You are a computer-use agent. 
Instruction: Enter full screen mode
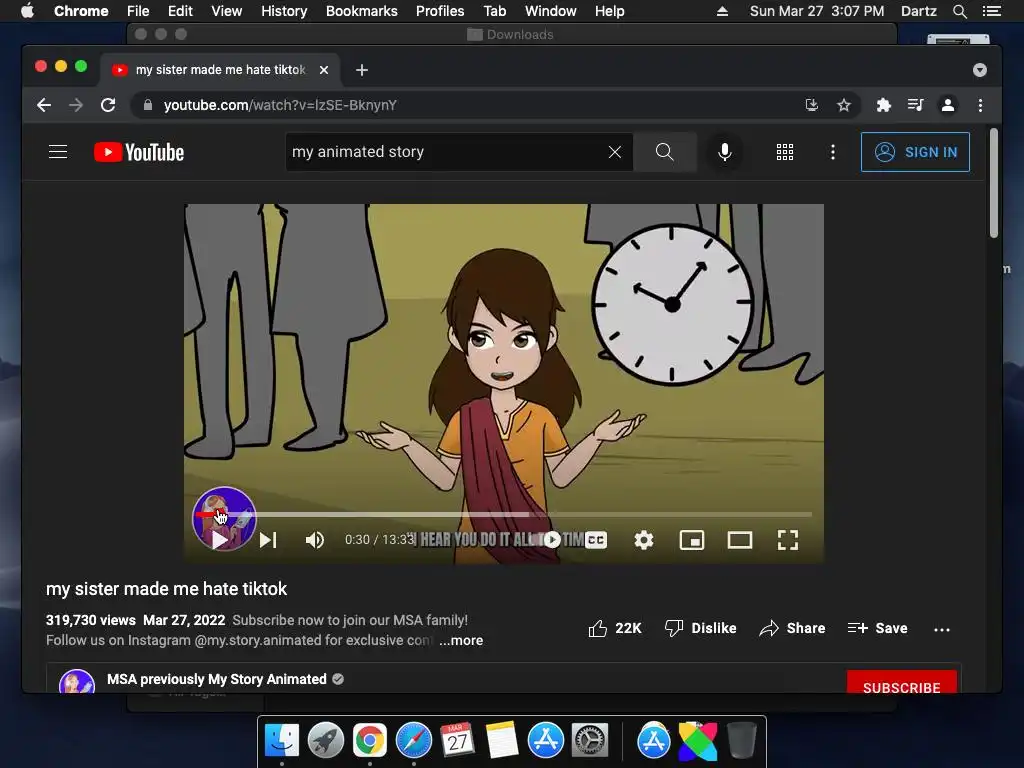788,540
